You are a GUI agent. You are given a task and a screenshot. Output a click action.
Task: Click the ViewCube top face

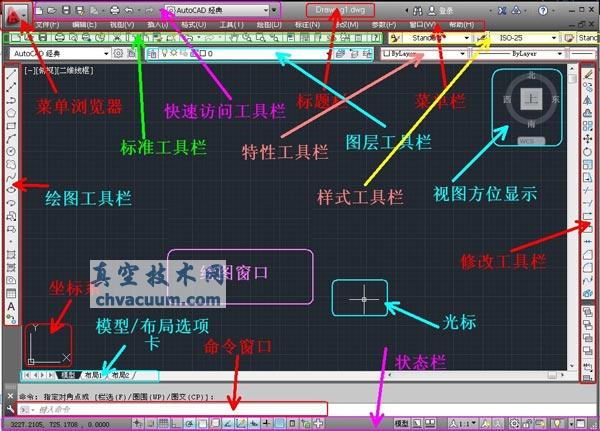531,101
